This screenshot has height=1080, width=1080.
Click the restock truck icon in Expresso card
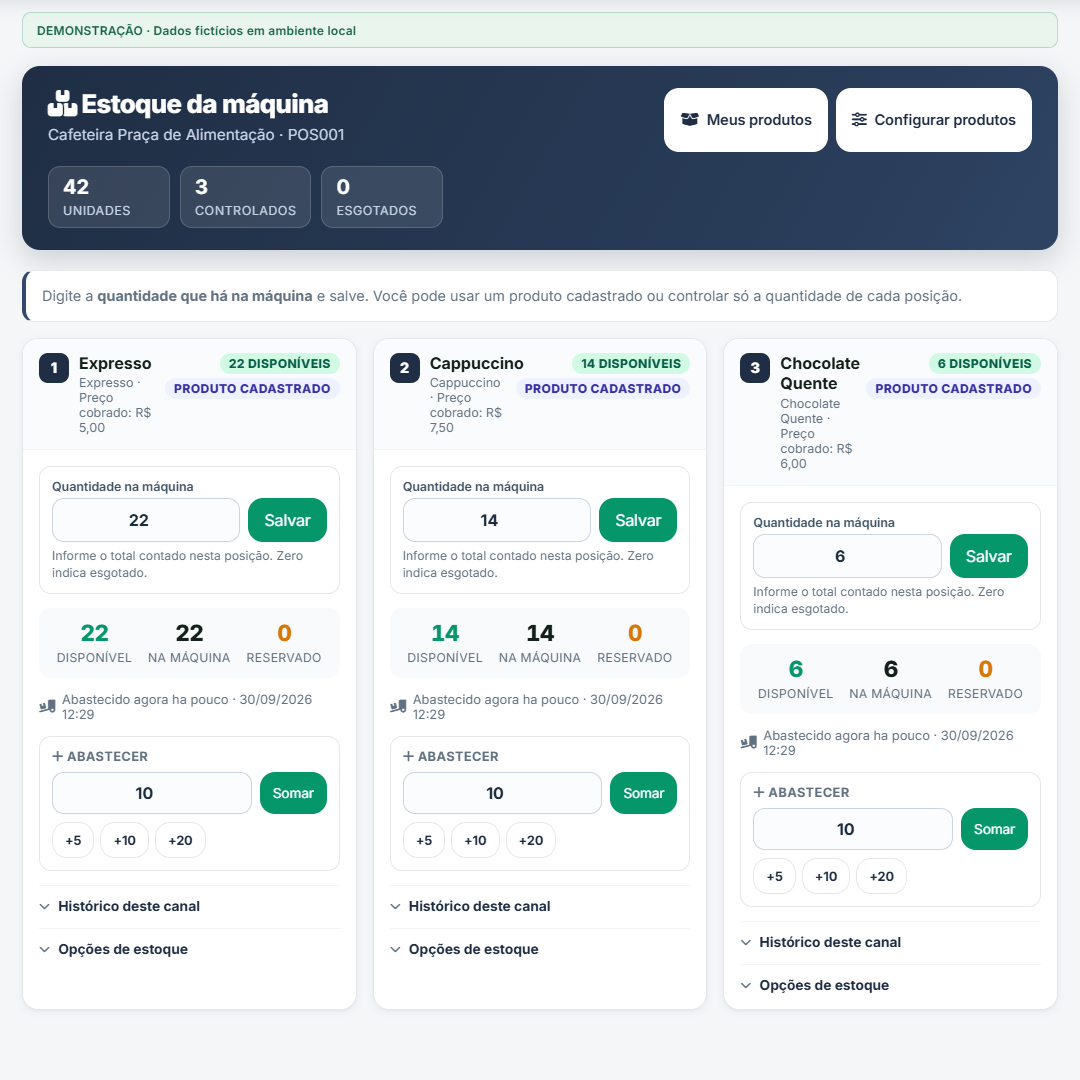pos(48,707)
